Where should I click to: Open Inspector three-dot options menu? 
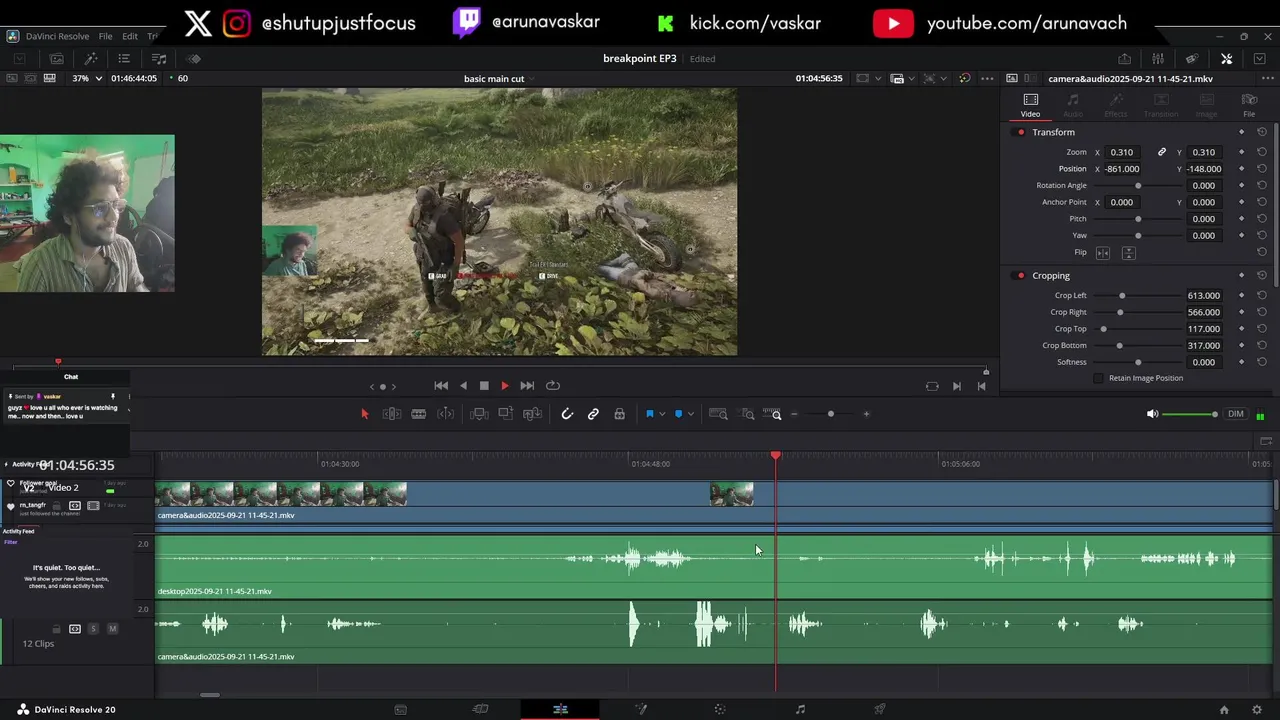pos(1267,79)
